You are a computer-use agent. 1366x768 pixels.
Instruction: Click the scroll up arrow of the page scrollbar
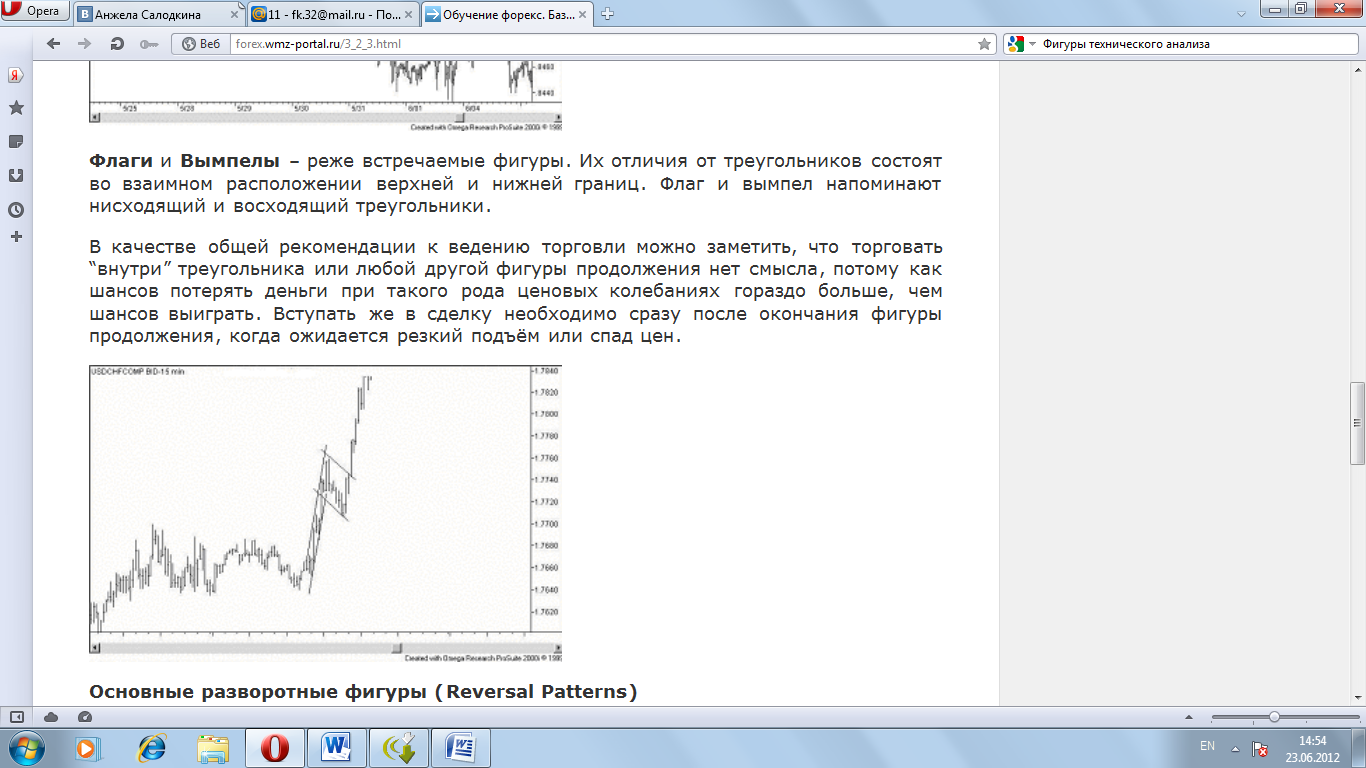pos(1357,71)
